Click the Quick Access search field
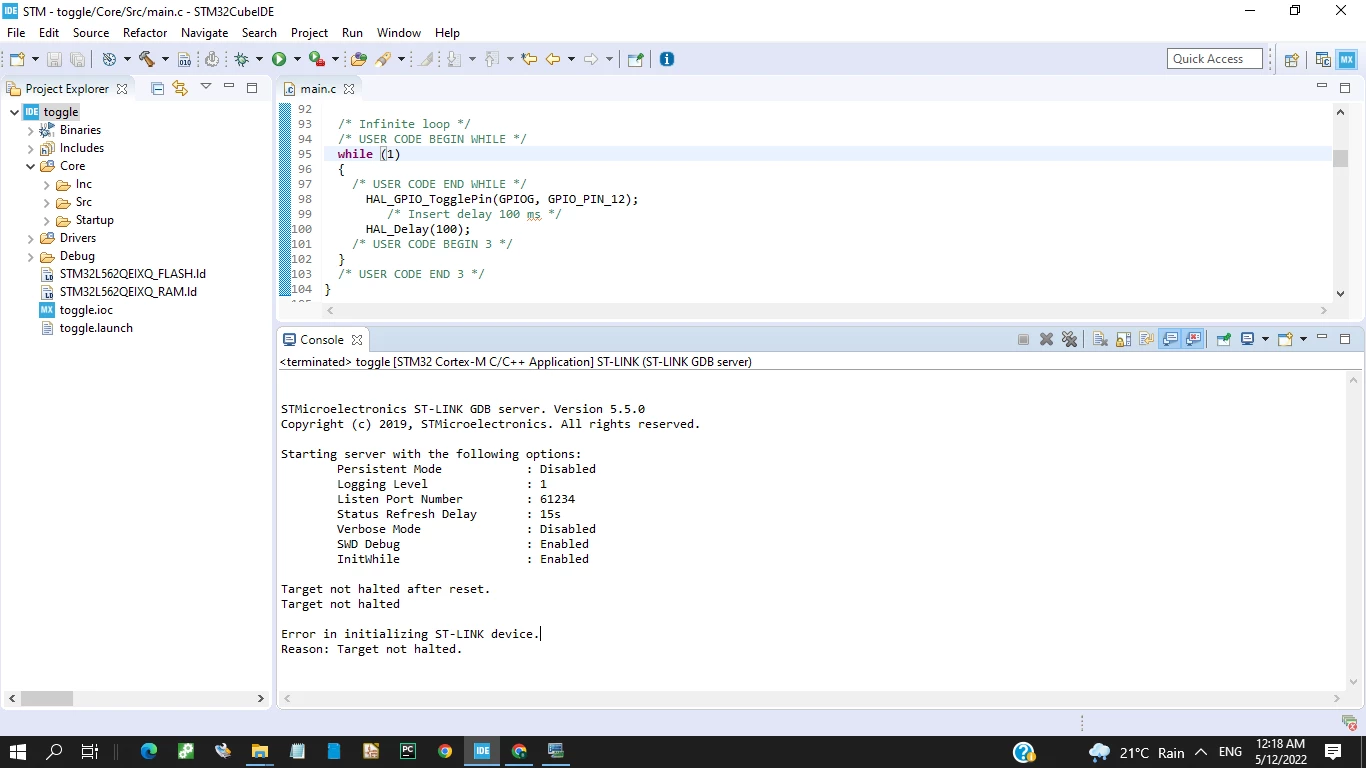This screenshot has height=768, width=1366. click(1215, 59)
